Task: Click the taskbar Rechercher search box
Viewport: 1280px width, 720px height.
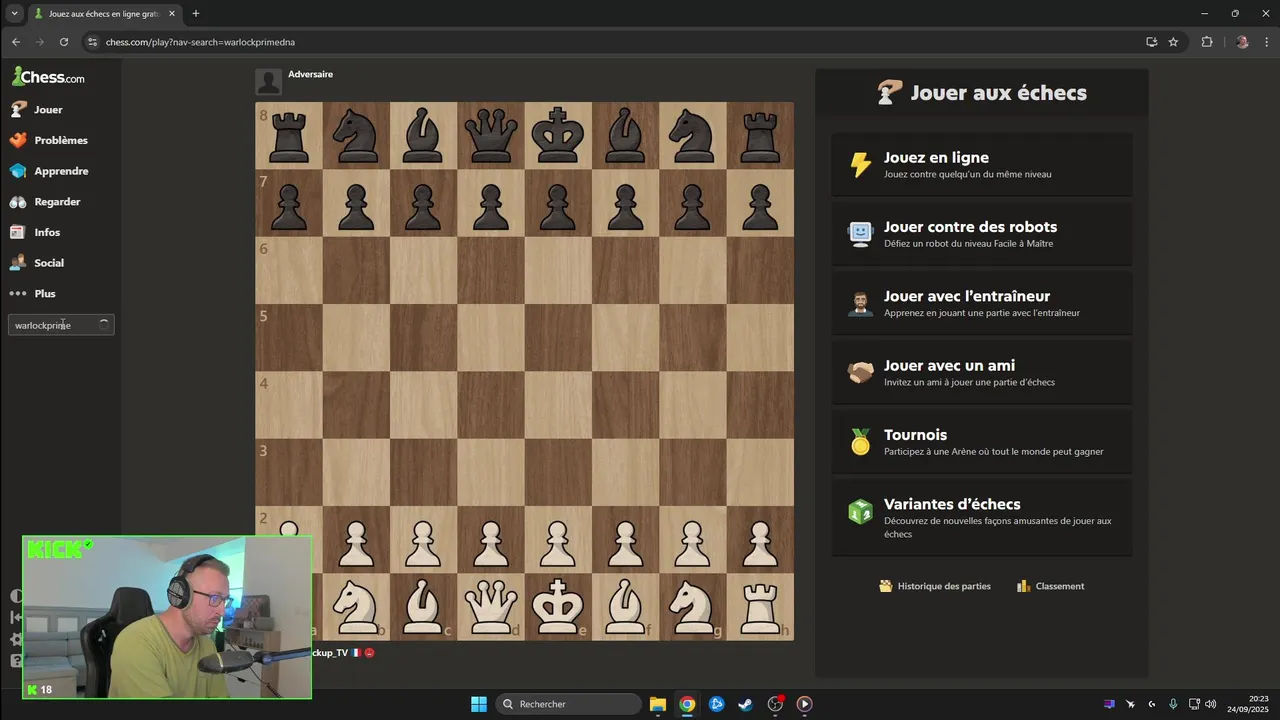Action: click(569, 704)
